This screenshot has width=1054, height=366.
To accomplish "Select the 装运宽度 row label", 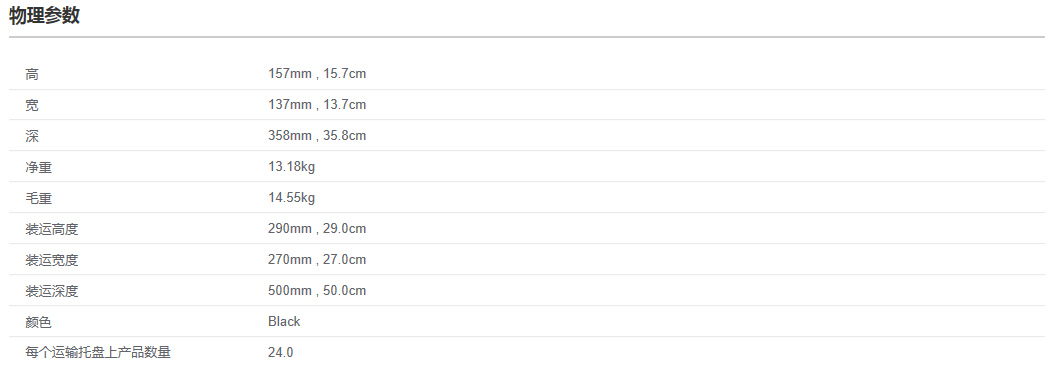I will click(52, 260).
